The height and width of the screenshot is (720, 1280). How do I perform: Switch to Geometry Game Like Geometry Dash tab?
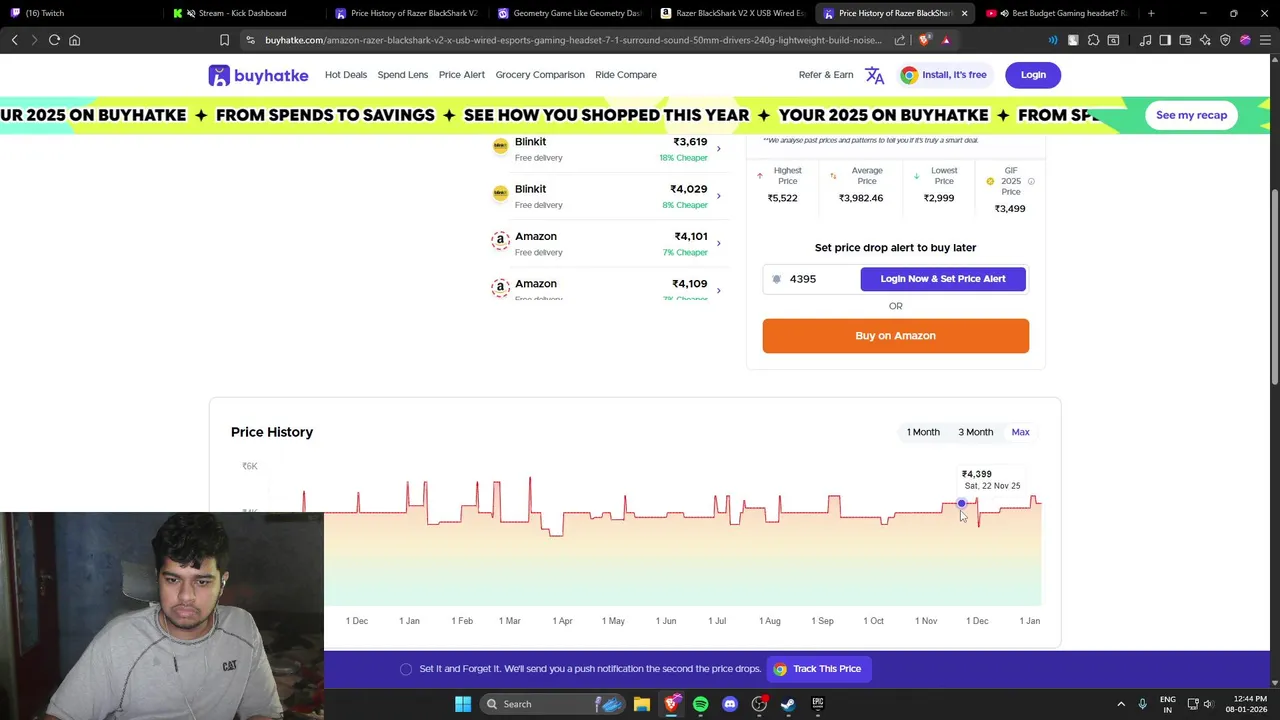coord(570,13)
